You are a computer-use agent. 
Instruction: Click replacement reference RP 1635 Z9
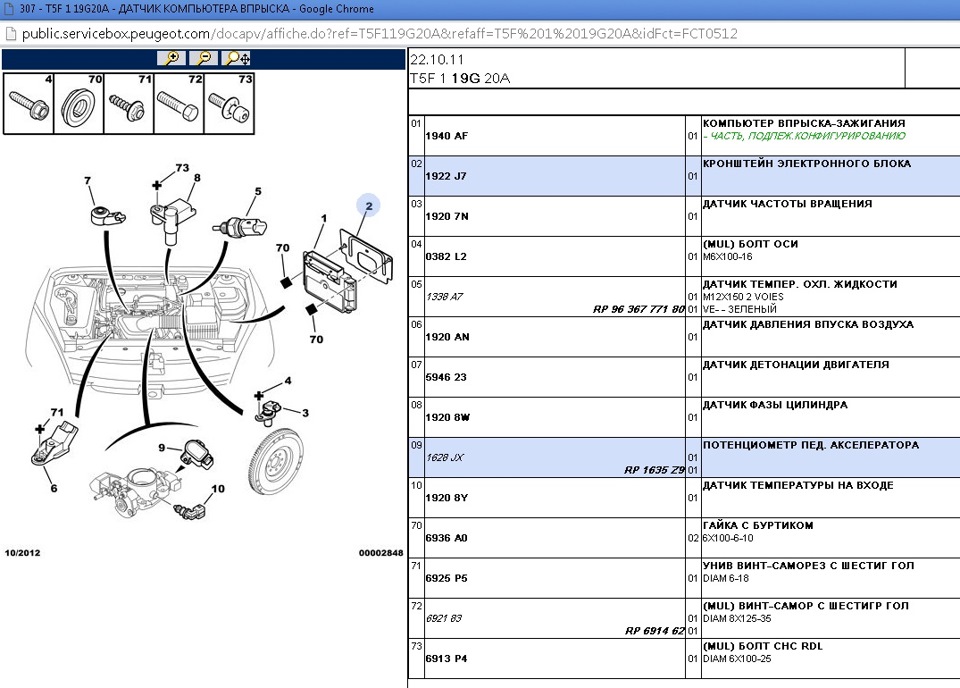[654, 470]
